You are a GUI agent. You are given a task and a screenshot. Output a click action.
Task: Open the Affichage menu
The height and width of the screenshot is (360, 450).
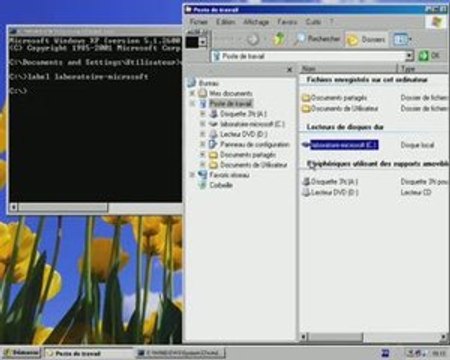click(256, 22)
